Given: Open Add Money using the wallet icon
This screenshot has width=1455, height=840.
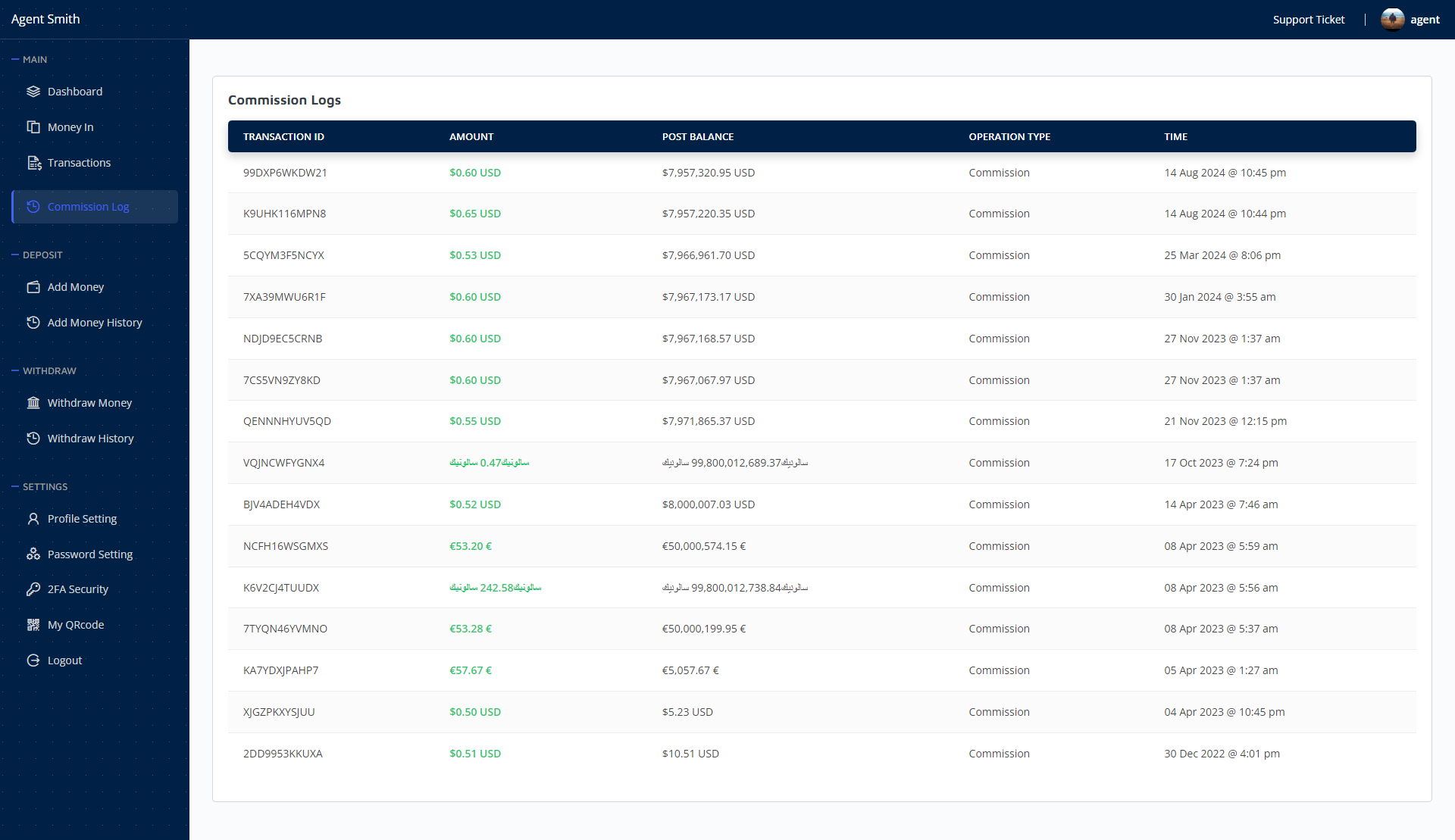Looking at the screenshot, I should tap(33, 286).
